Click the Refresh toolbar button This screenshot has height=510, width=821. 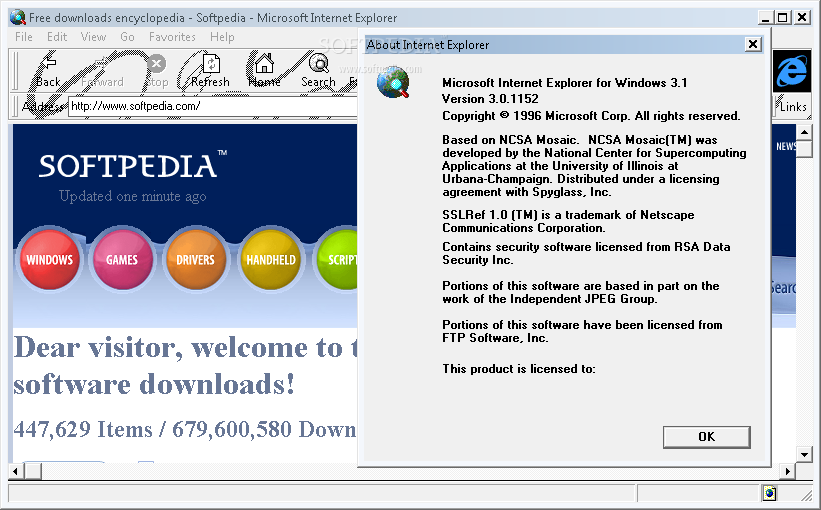(210, 71)
